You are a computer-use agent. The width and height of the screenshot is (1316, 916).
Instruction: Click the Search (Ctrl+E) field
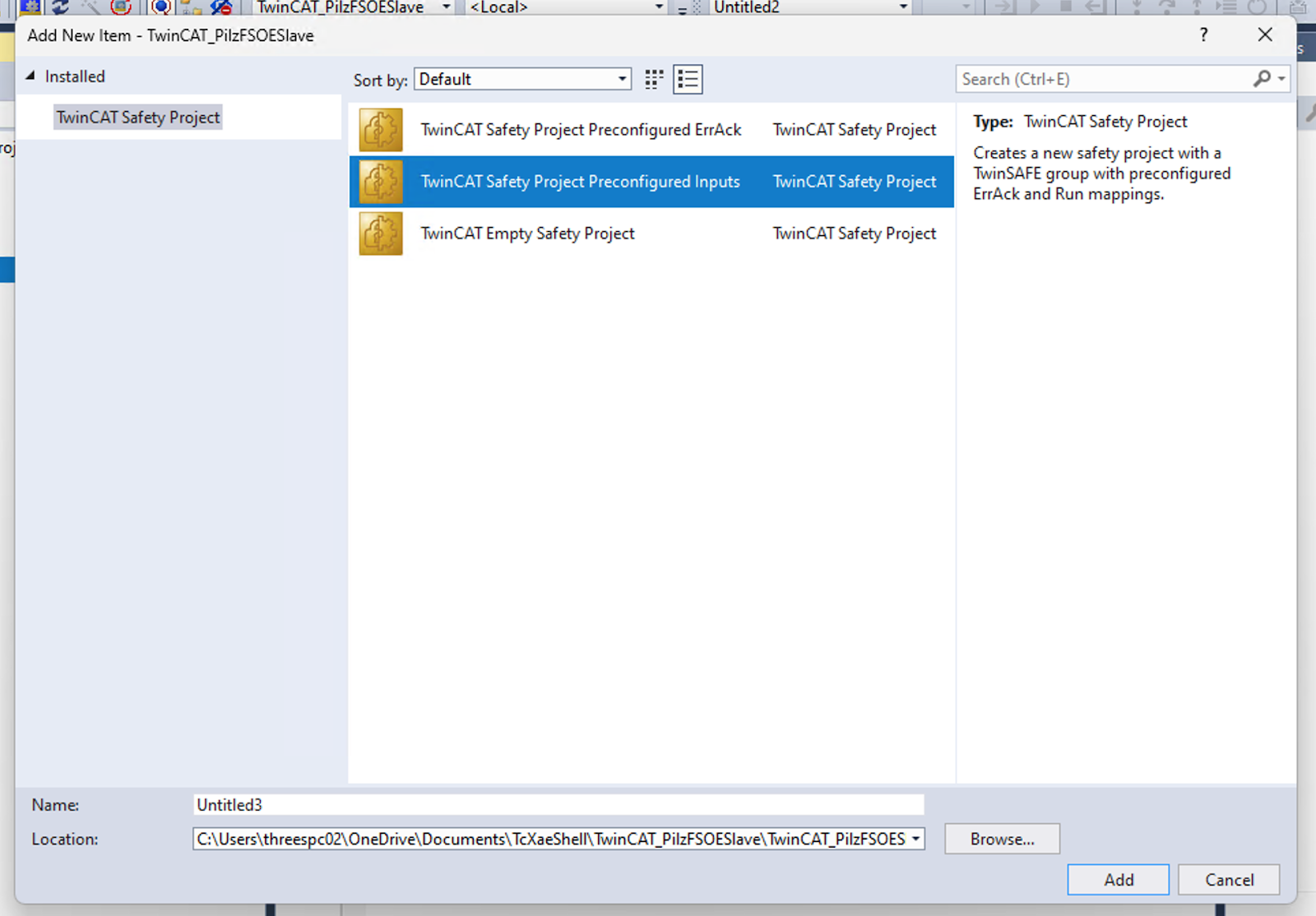1105,79
